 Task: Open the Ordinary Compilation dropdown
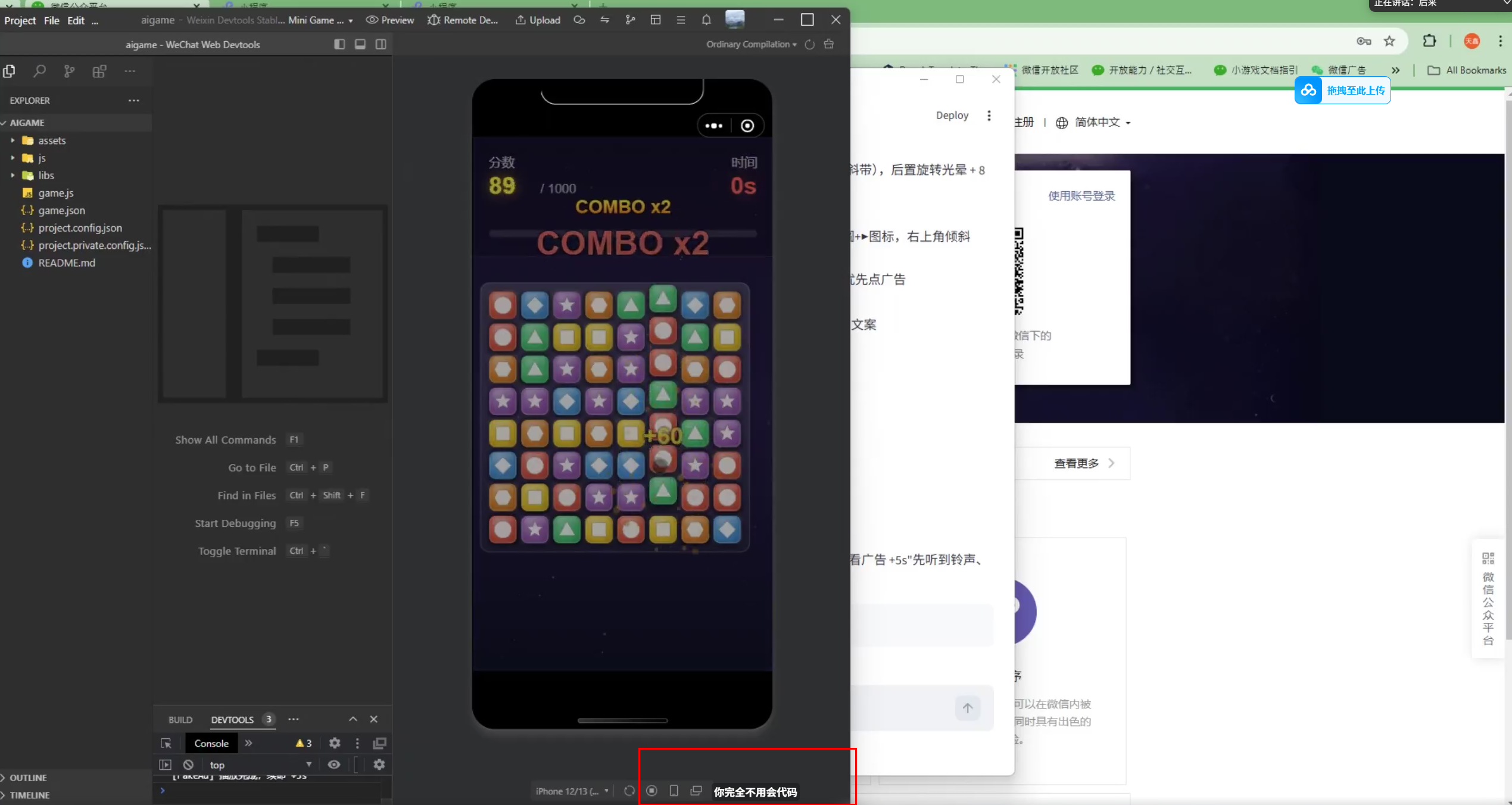coord(752,45)
